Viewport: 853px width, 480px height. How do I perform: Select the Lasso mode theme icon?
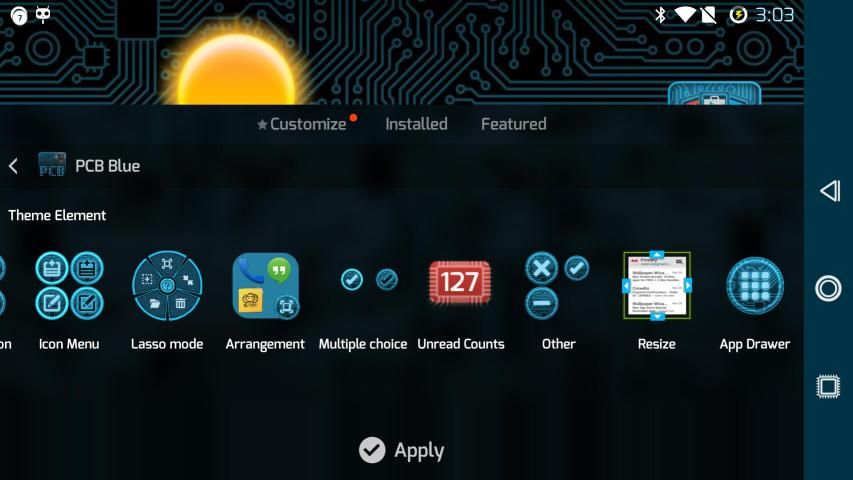[167, 285]
